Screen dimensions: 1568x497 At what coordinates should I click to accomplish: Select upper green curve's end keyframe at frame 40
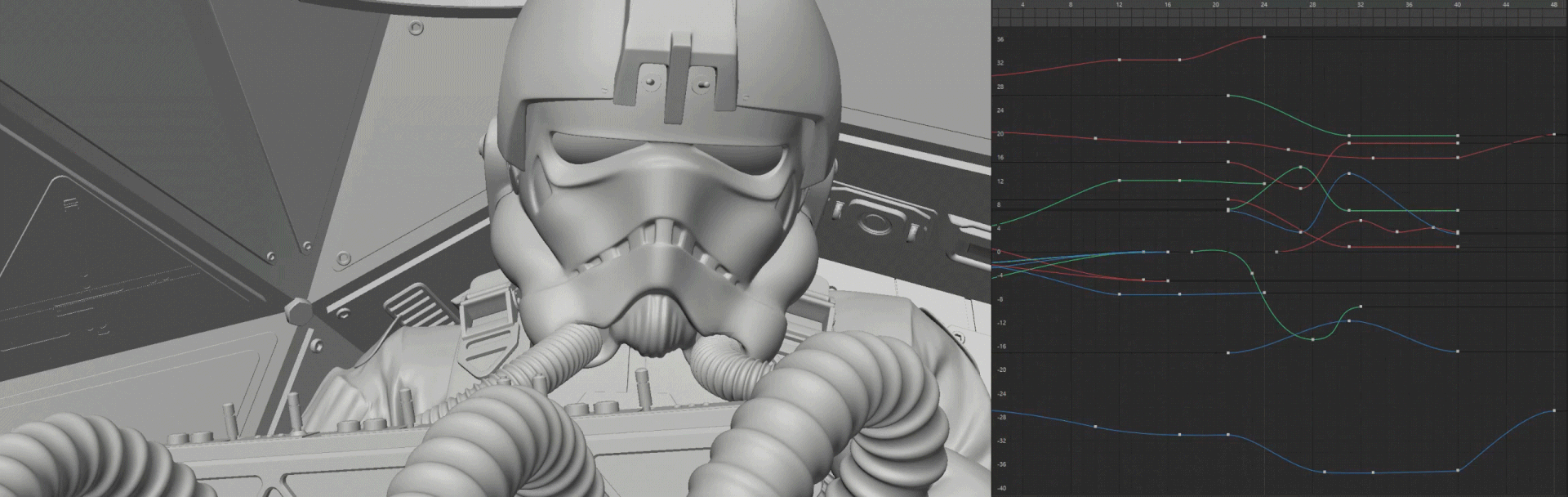tap(1458, 136)
